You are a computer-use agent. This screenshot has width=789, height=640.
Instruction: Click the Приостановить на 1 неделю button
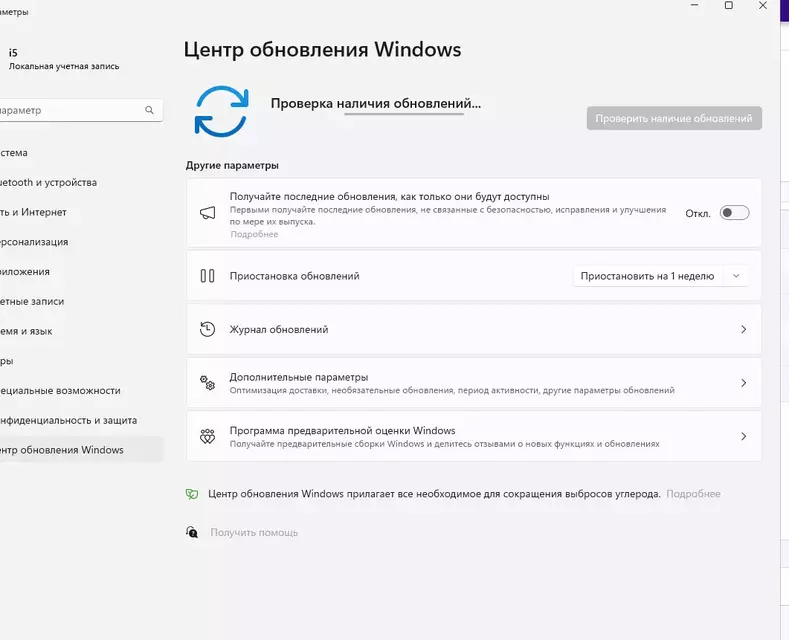click(x=648, y=276)
